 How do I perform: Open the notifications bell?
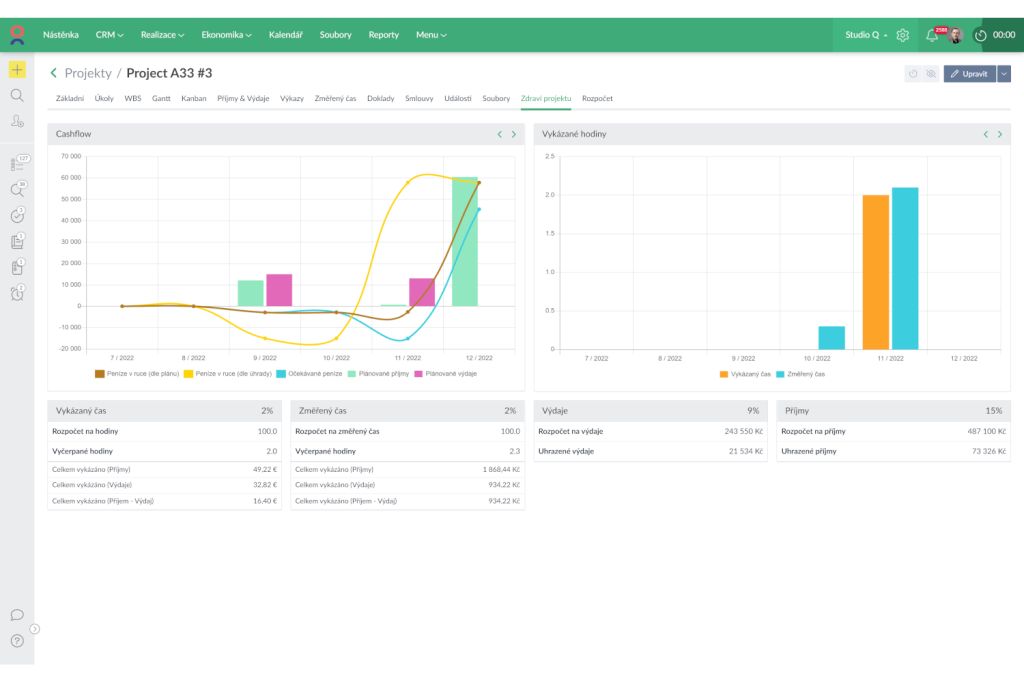(x=932, y=35)
